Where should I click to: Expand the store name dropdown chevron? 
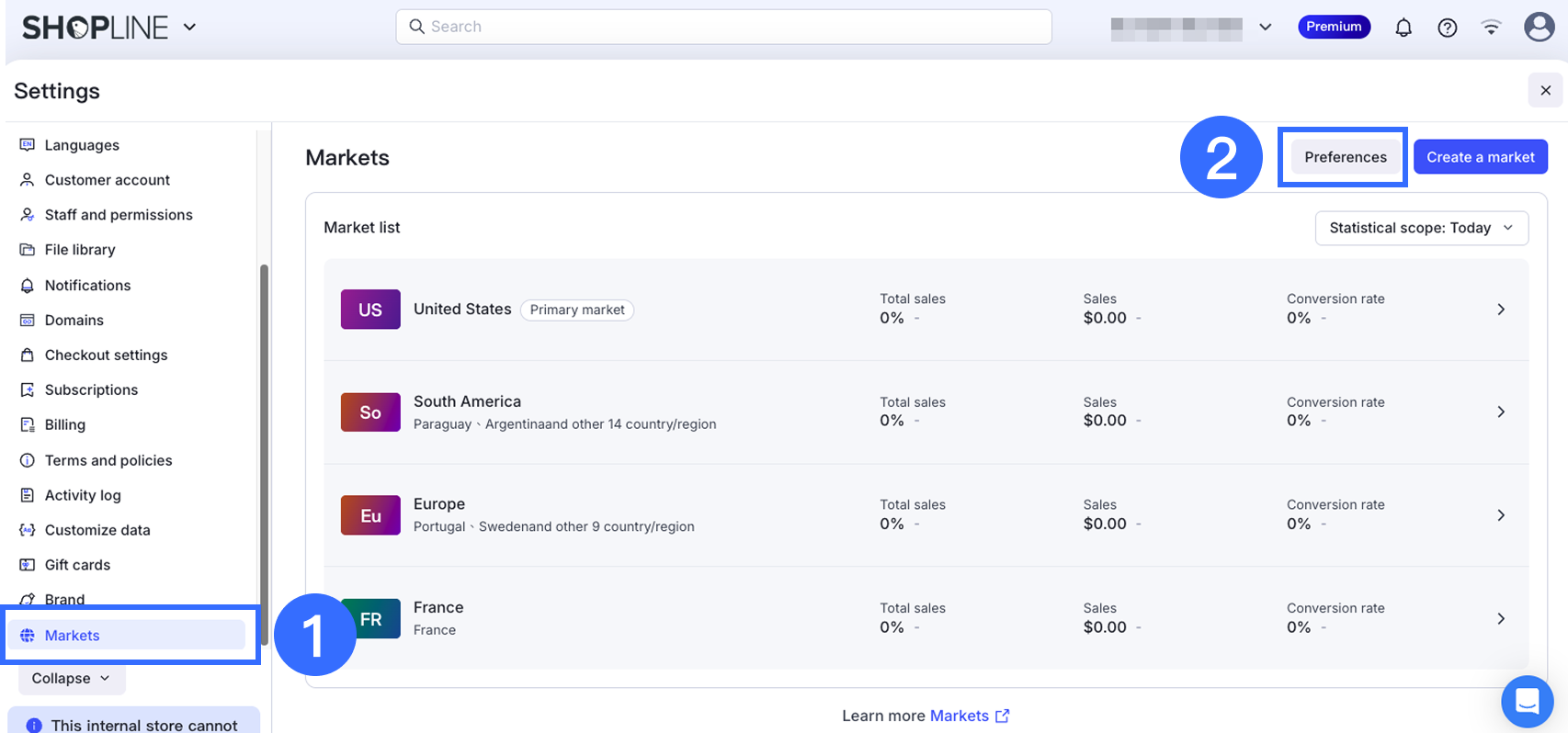pyautogui.click(x=1265, y=28)
